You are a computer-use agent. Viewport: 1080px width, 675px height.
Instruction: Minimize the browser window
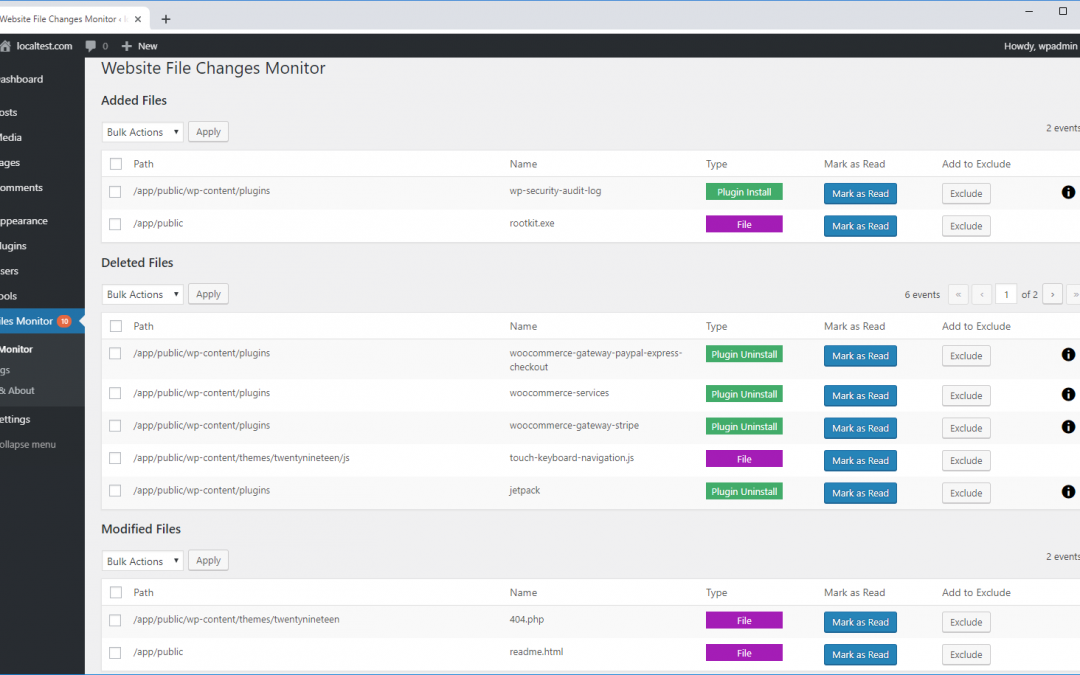1029,11
